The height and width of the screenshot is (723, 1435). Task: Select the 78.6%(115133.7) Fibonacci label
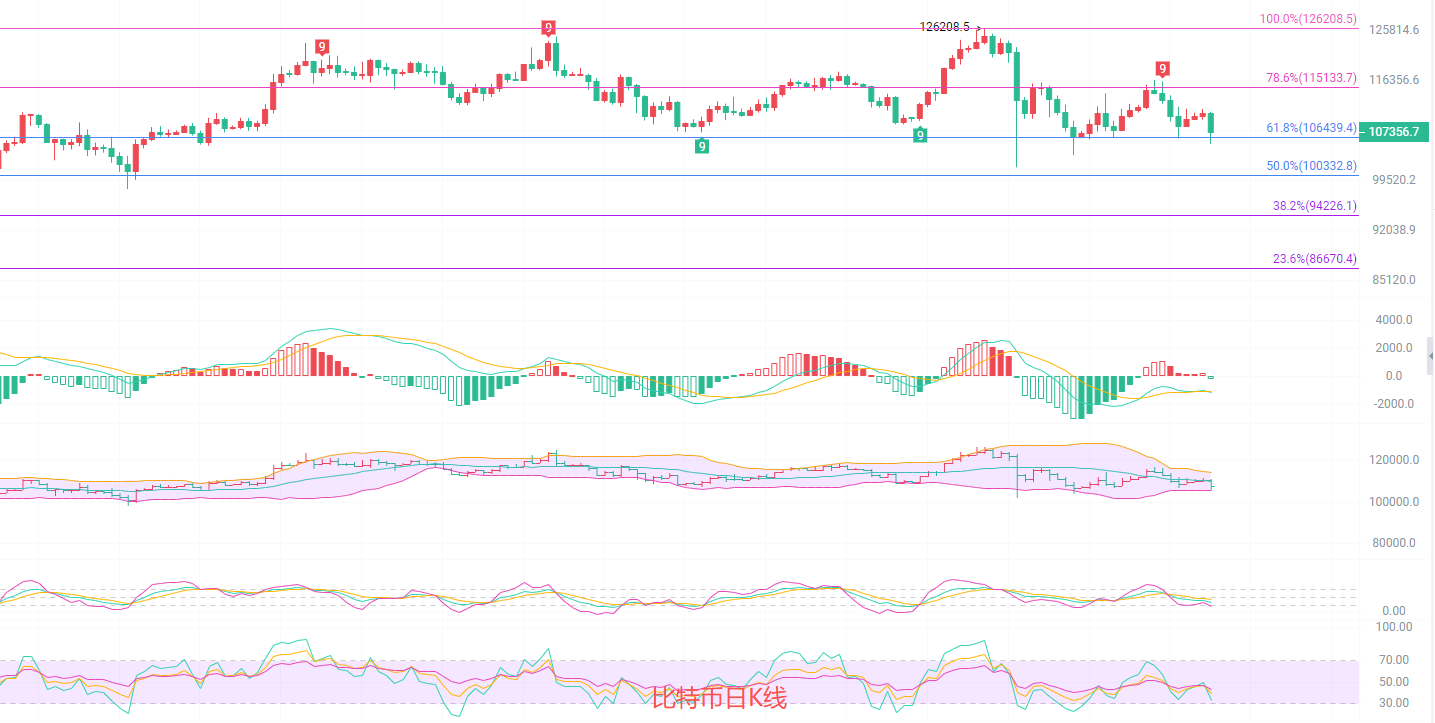click(1311, 77)
